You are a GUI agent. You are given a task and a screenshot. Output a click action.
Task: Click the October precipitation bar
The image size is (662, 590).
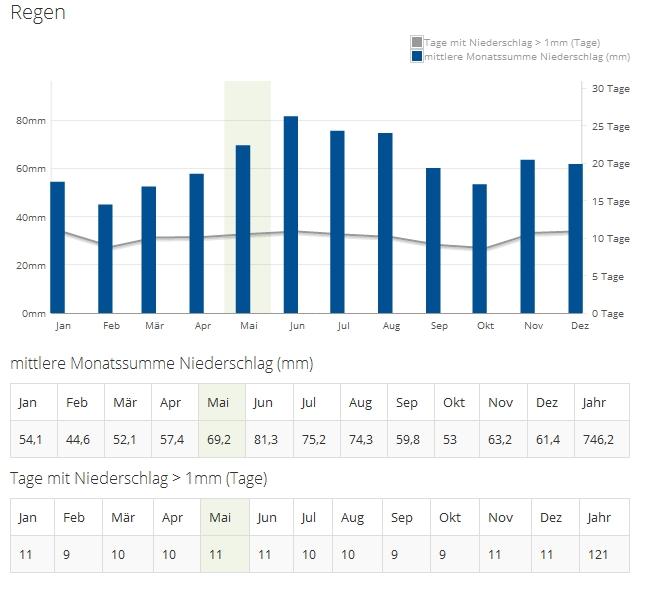[x=480, y=249]
